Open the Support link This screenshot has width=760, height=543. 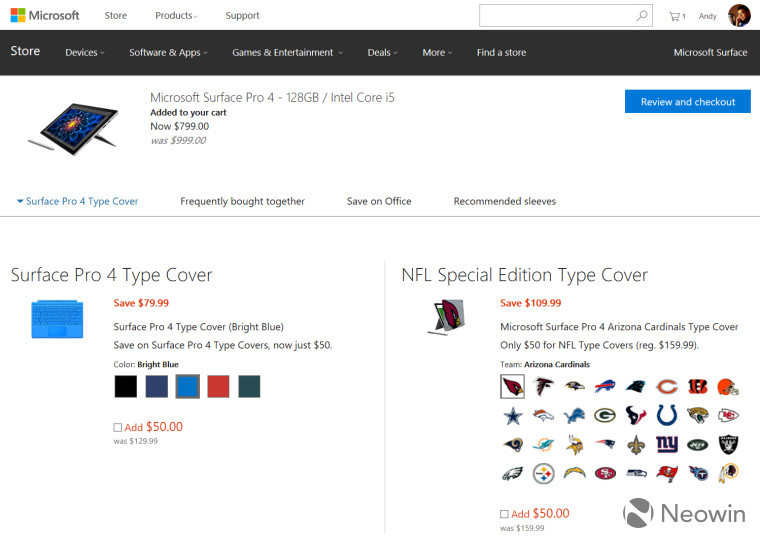click(242, 16)
